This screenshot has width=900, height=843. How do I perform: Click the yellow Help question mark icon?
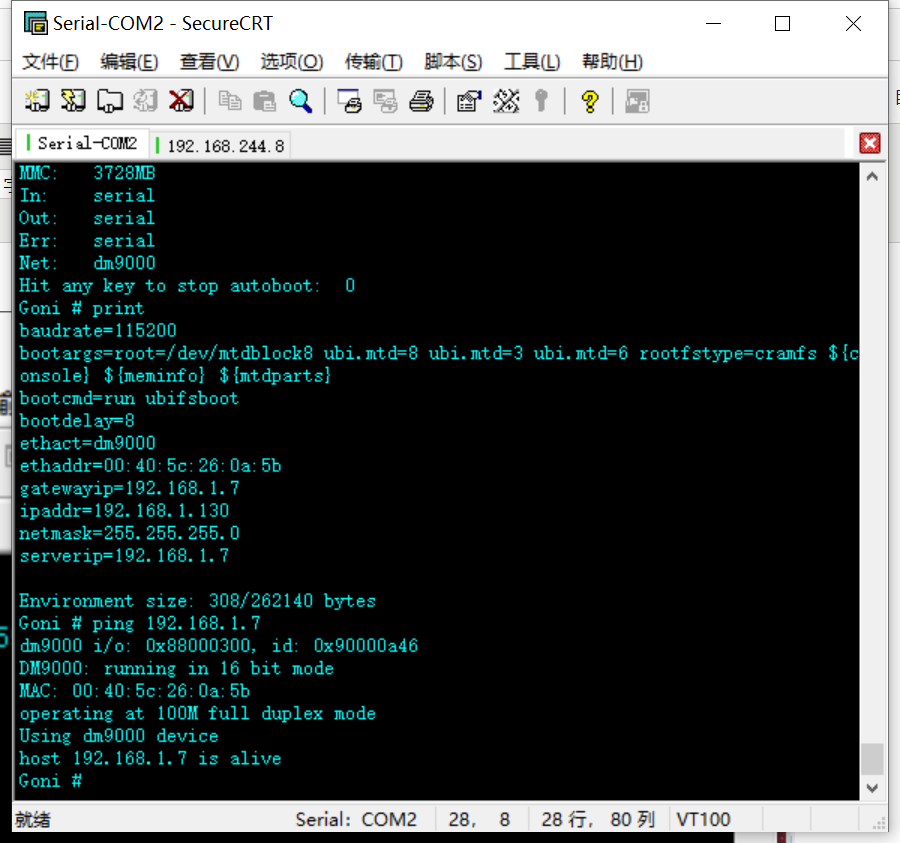pos(589,101)
